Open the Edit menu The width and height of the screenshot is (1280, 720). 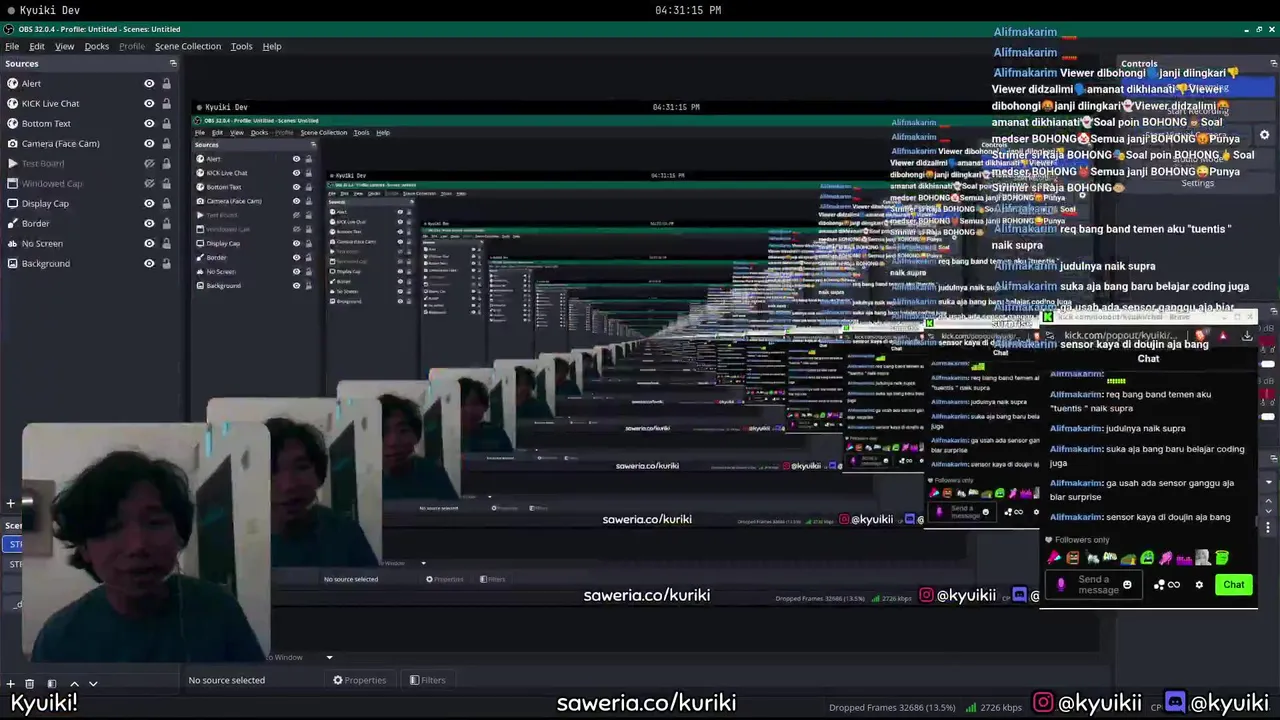pyautogui.click(x=37, y=46)
